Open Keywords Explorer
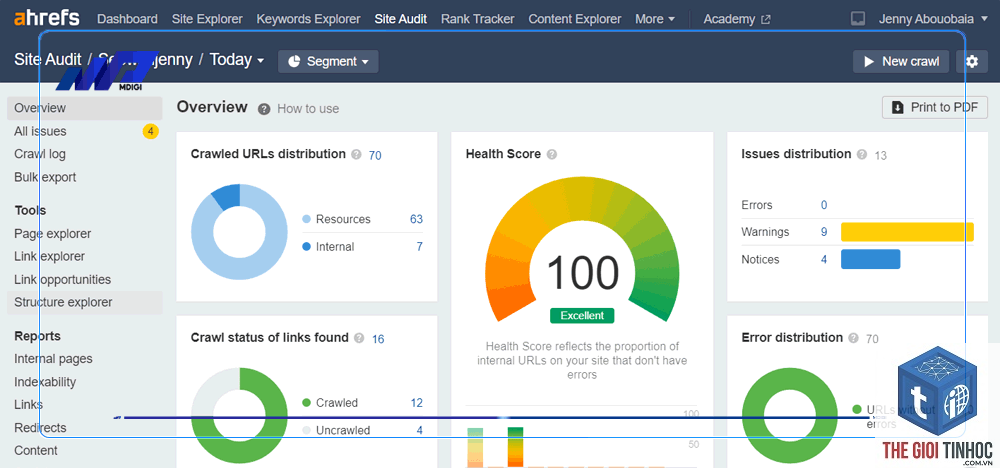This screenshot has height=468, width=1000. point(308,19)
